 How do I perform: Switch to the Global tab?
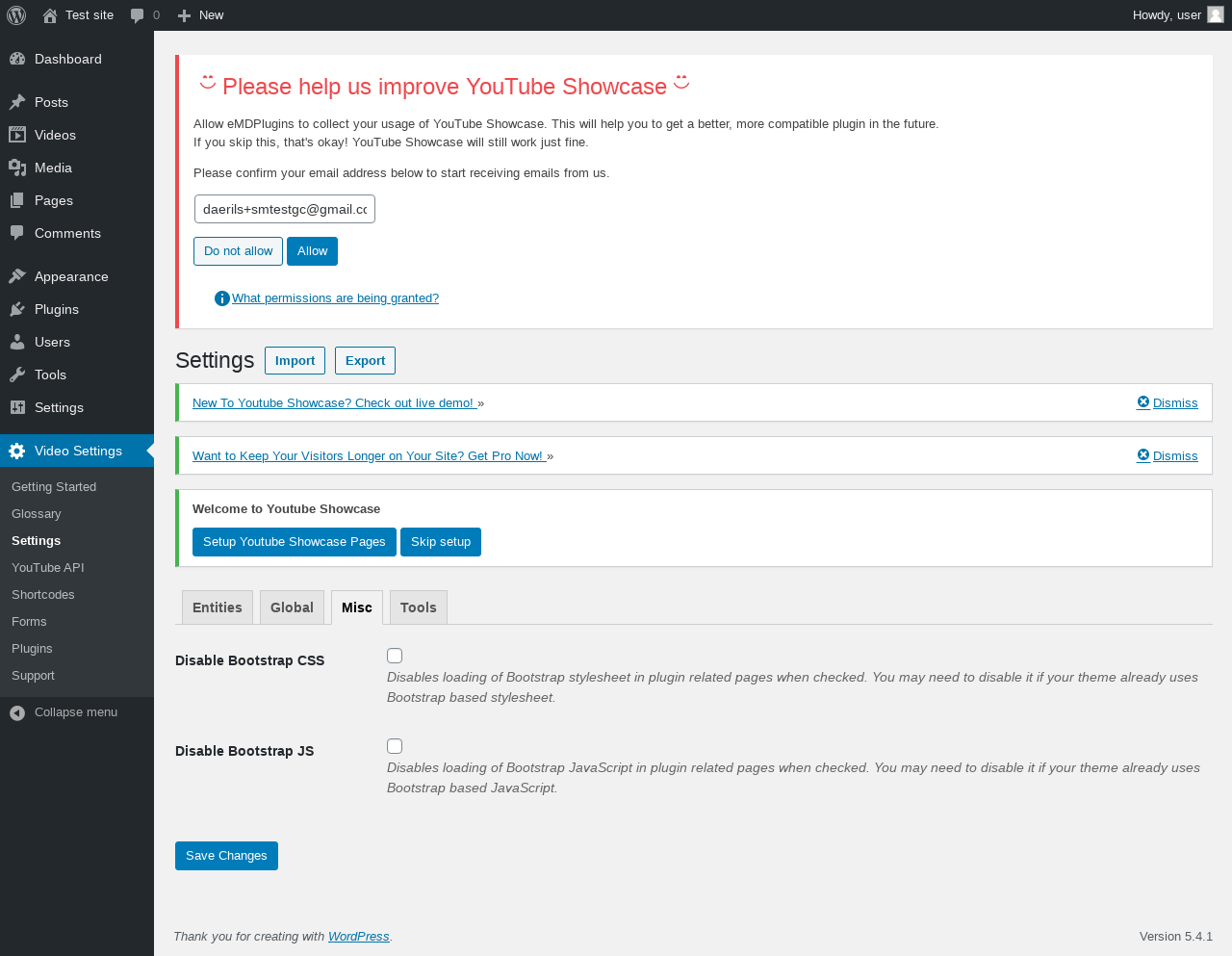(x=292, y=607)
